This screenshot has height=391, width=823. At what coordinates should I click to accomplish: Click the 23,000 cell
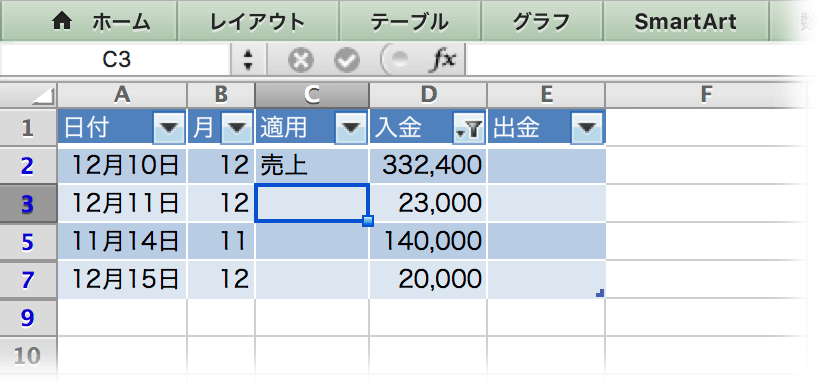428,203
